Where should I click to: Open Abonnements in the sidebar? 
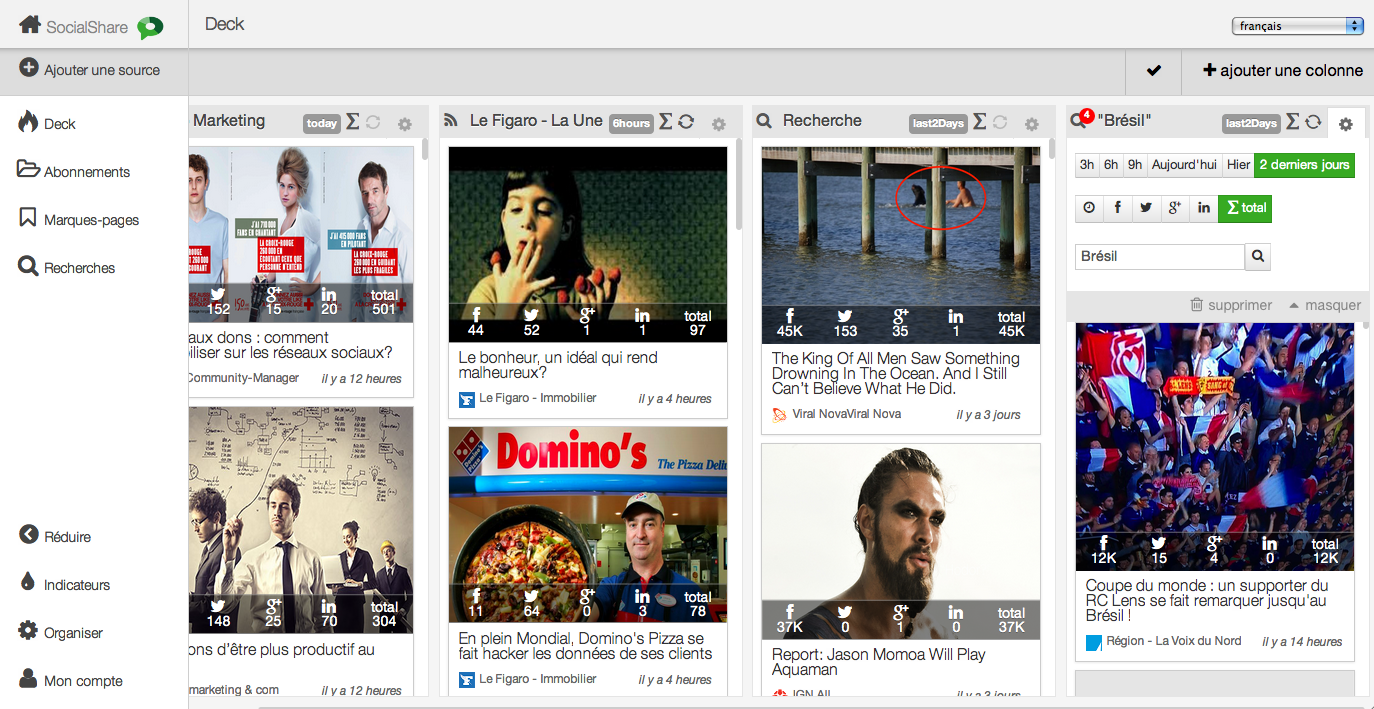click(87, 172)
